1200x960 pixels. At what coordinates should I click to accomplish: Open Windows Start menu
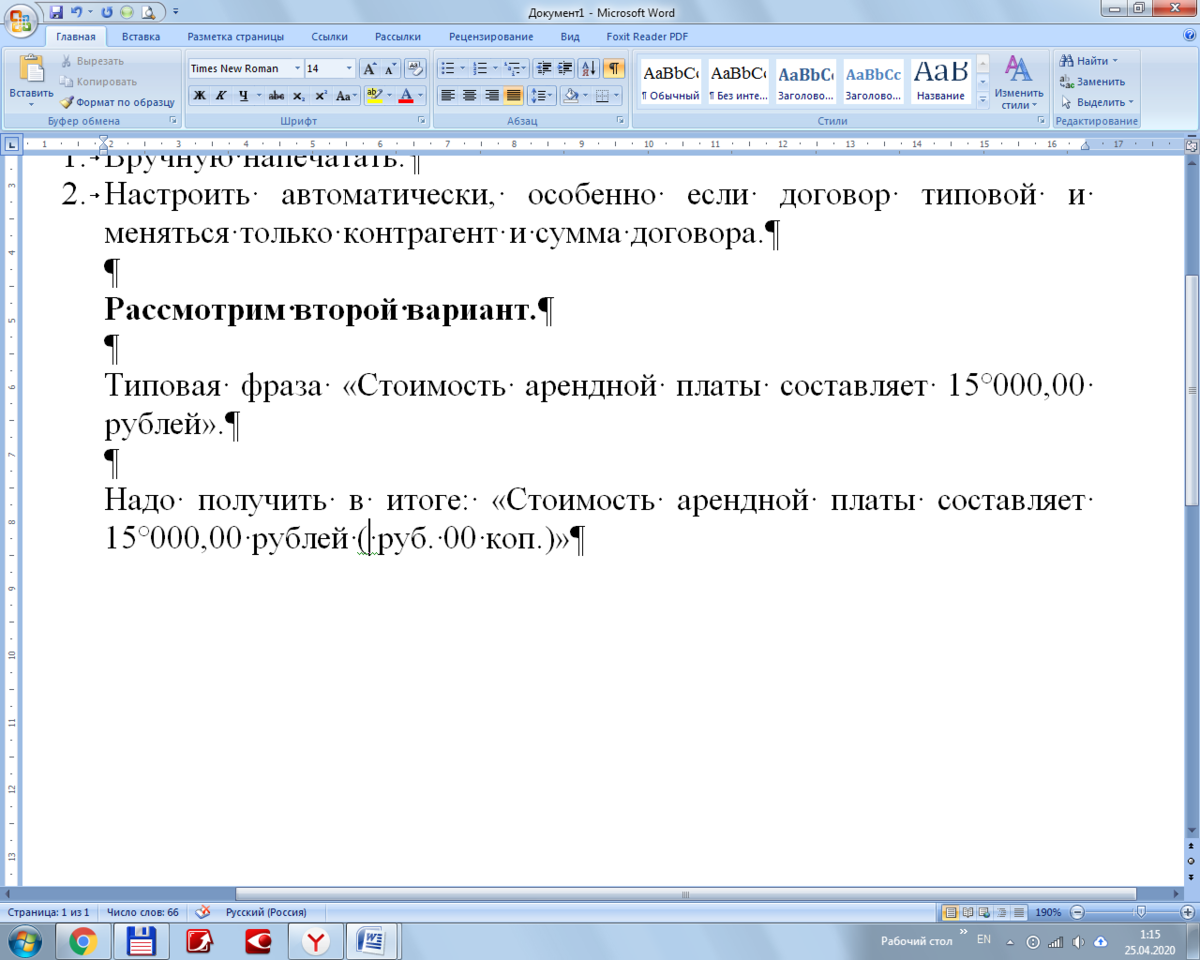coord(24,941)
